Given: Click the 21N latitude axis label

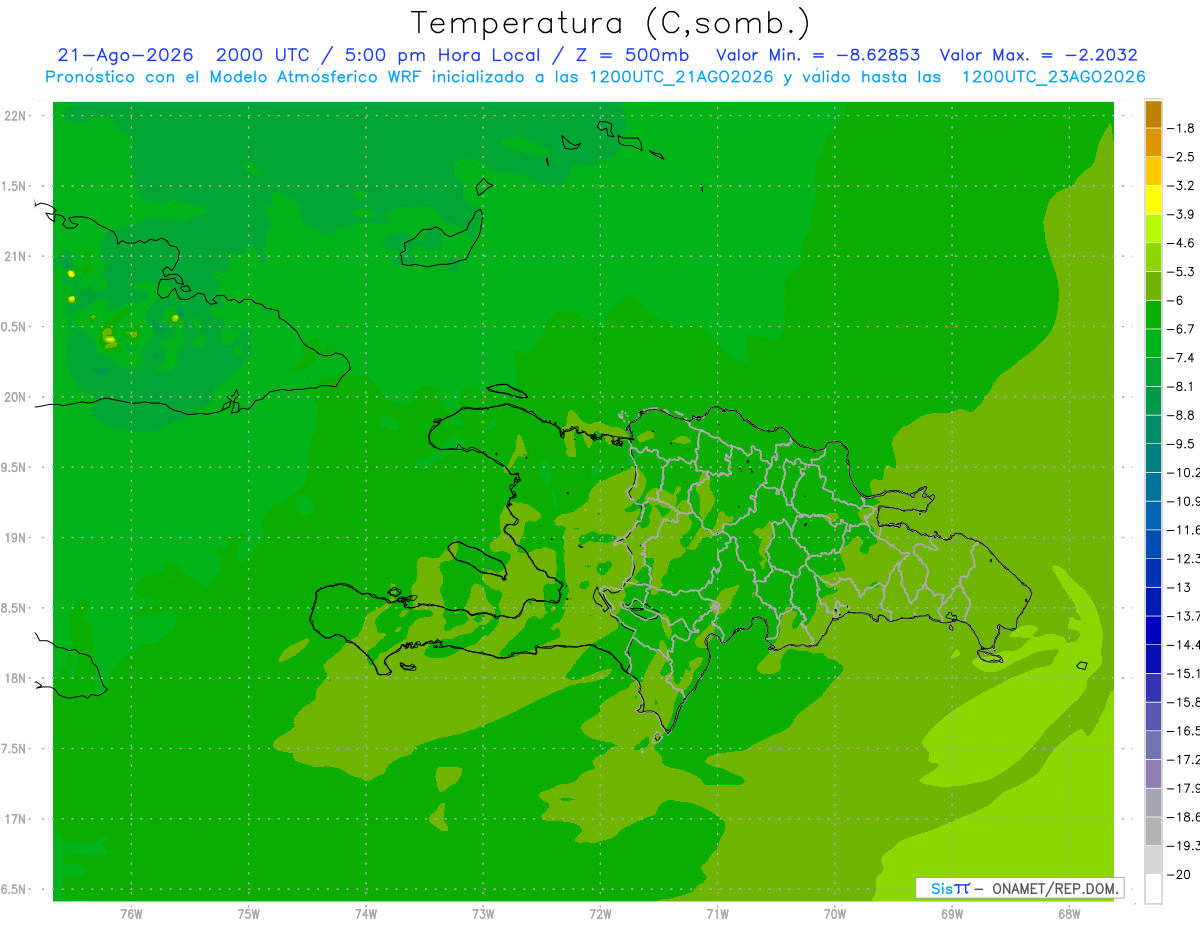Looking at the screenshot, I should click(x=16, y=257).
